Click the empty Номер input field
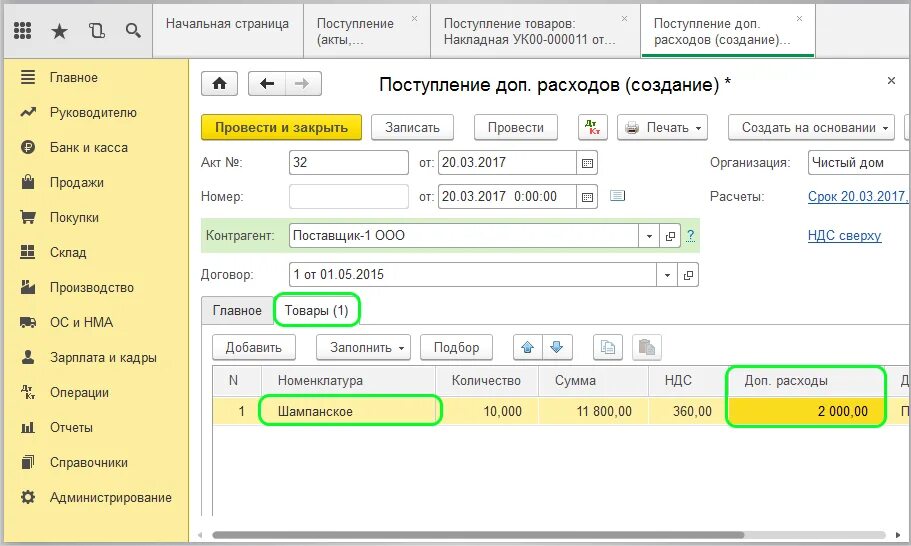This screenshot has width=911, height=546. click(349, 196)
